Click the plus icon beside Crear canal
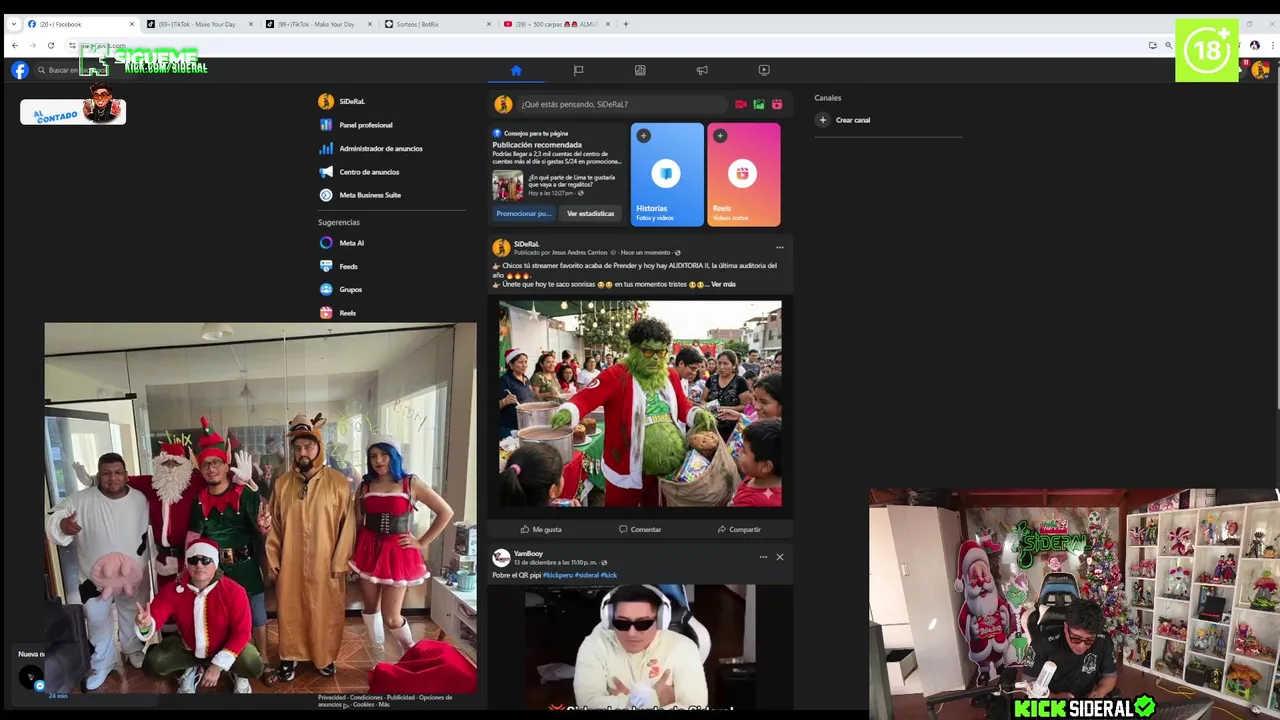The image size is (1280, 720). click(x=823, y=120)
